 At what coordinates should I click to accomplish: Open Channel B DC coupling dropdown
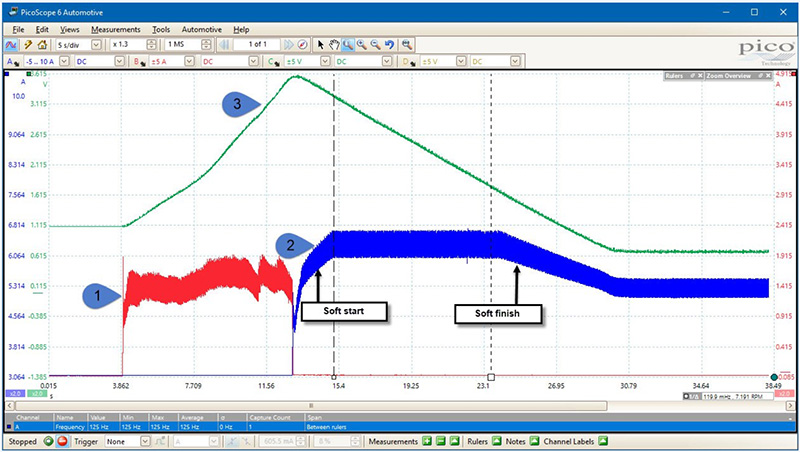pyautogui.click(x=231, y=61)
